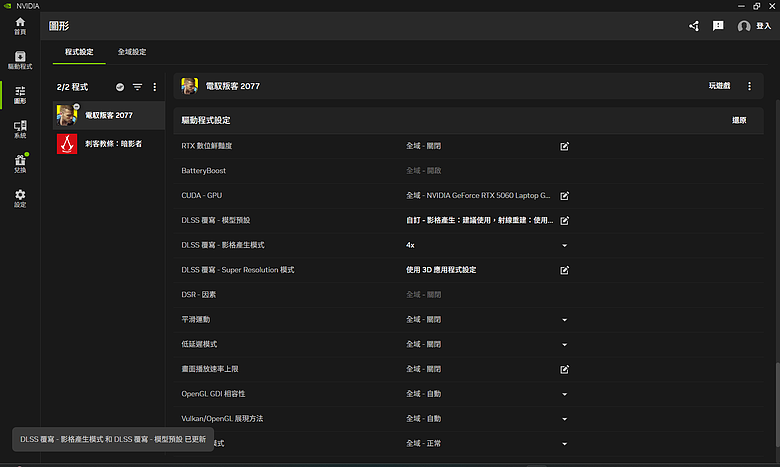Switch to the 程式設定 tab
This screenshot has width=780, height=467.
pos(79,52)
